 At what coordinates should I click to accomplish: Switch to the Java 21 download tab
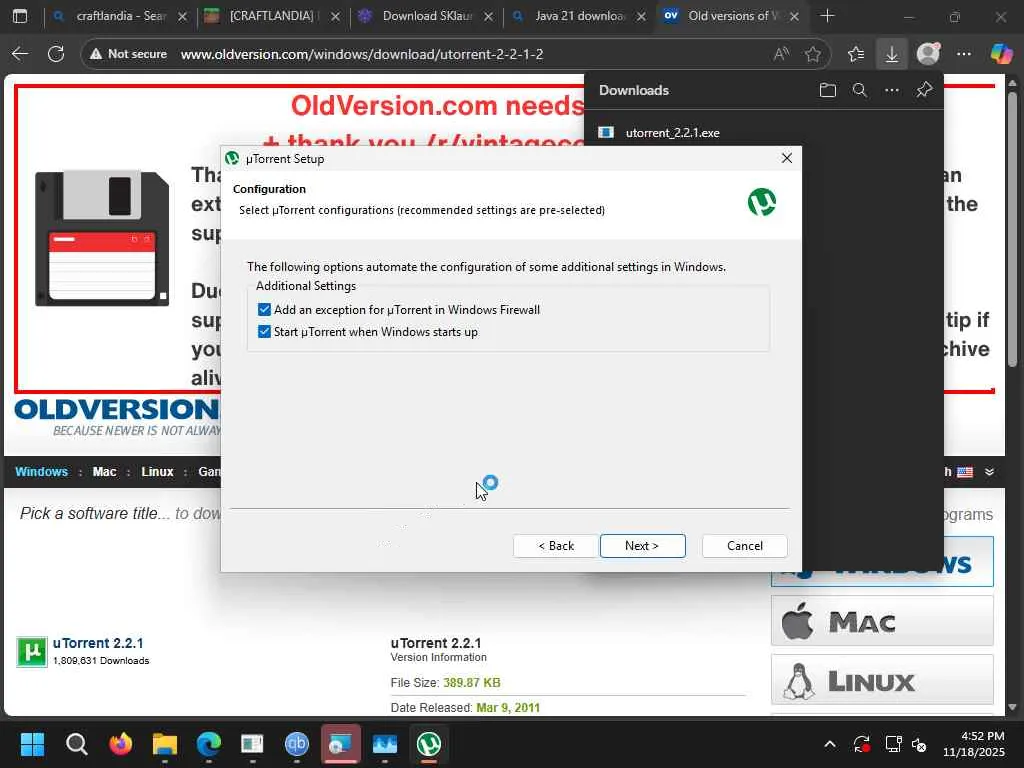coord(579,16)
